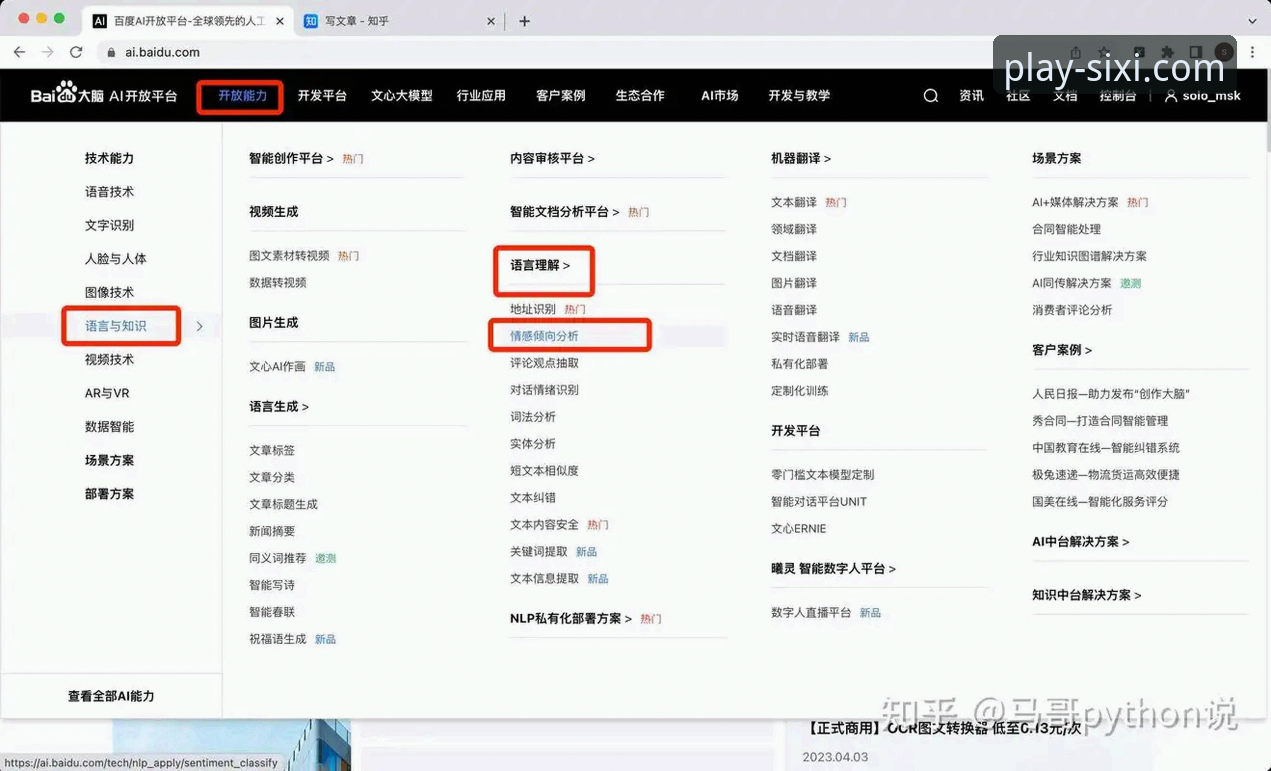Open the 开发与教学 menu
The height and width of the screenshot is (771, 1271).
pyautogui.click(x=799, y=96)
